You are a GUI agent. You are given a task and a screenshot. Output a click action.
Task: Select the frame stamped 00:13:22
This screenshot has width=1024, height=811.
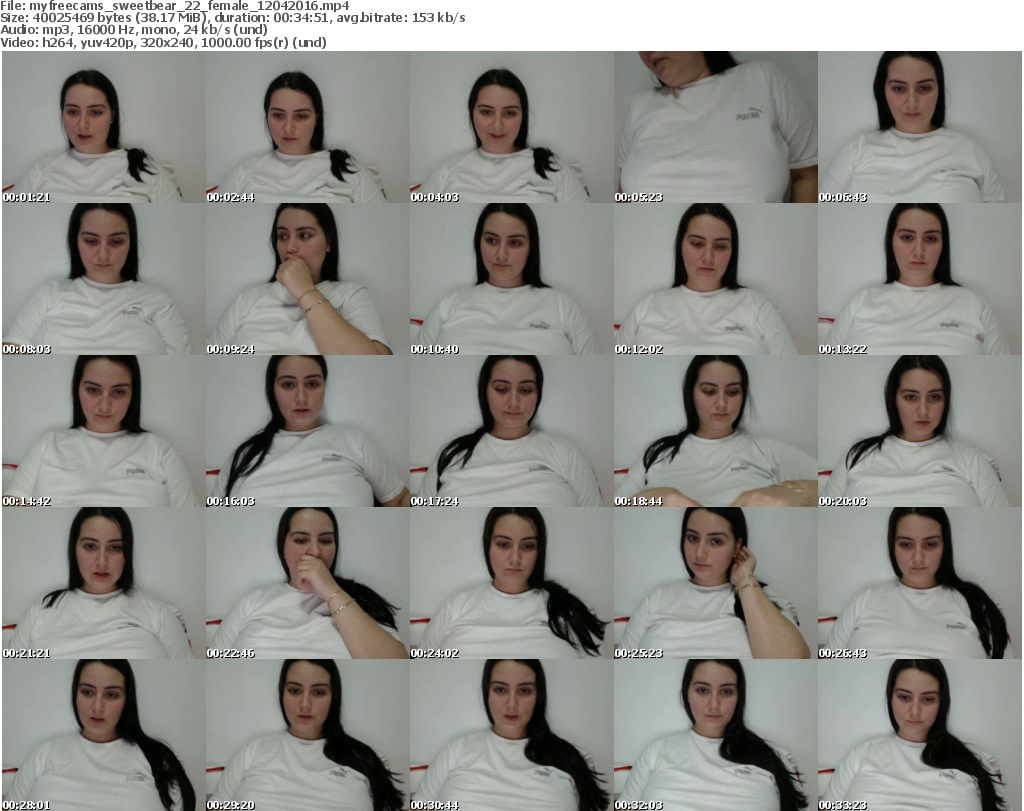(920, 279)
